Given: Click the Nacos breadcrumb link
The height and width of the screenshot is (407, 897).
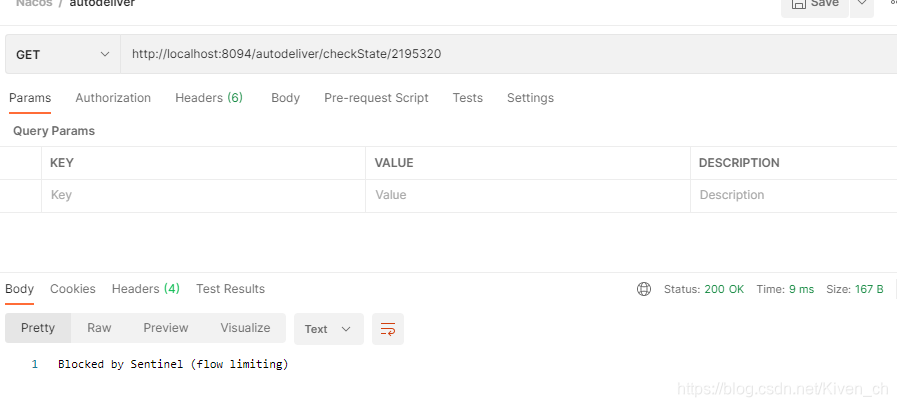Looking at the screenshot, I should click(x=34, y=3).
